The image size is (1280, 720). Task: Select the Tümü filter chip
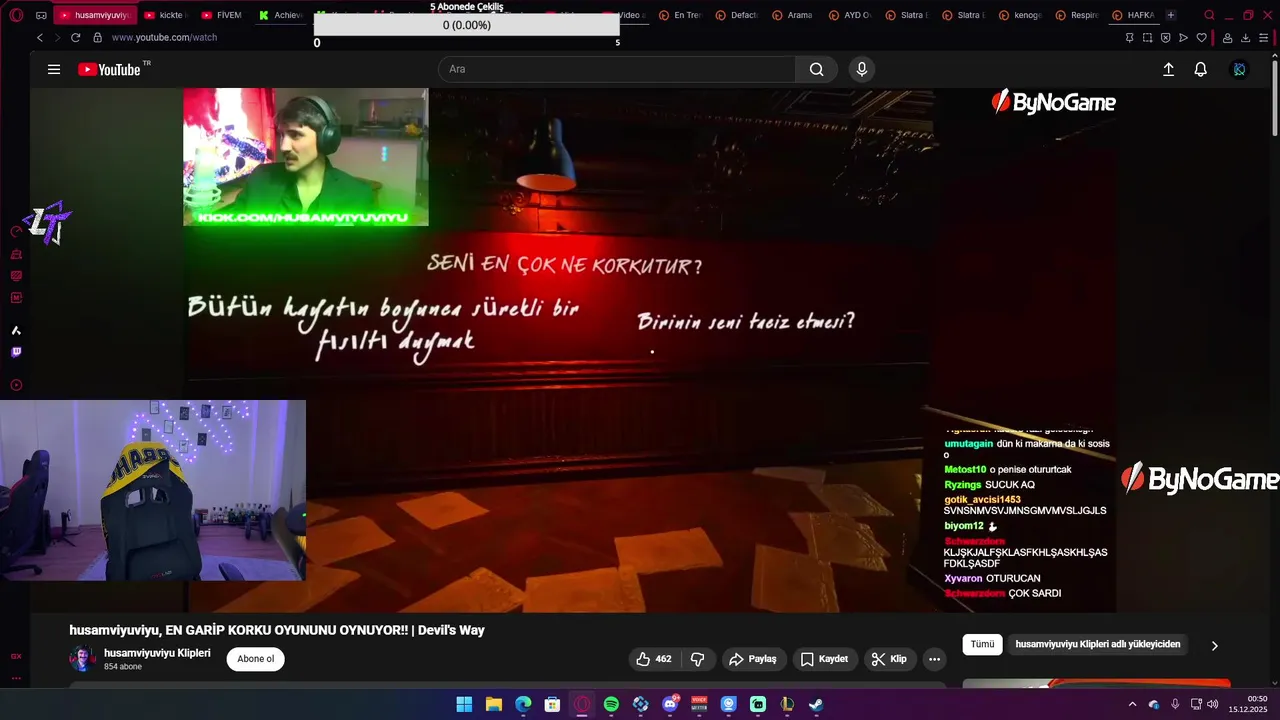pos(982,644)
